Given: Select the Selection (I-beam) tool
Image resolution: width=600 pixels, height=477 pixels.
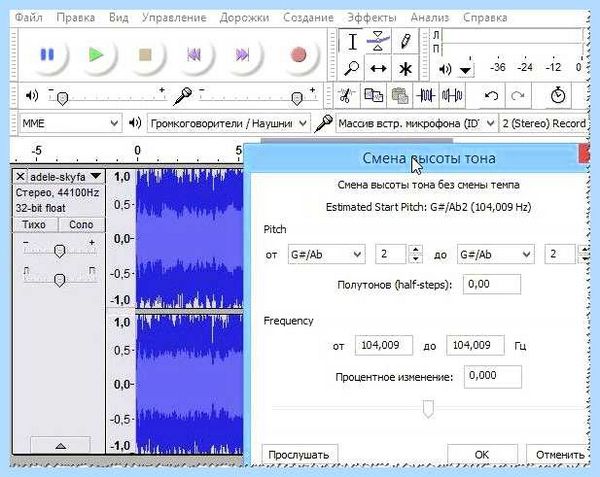Looking at the screenshot, I should coord(352,41).
